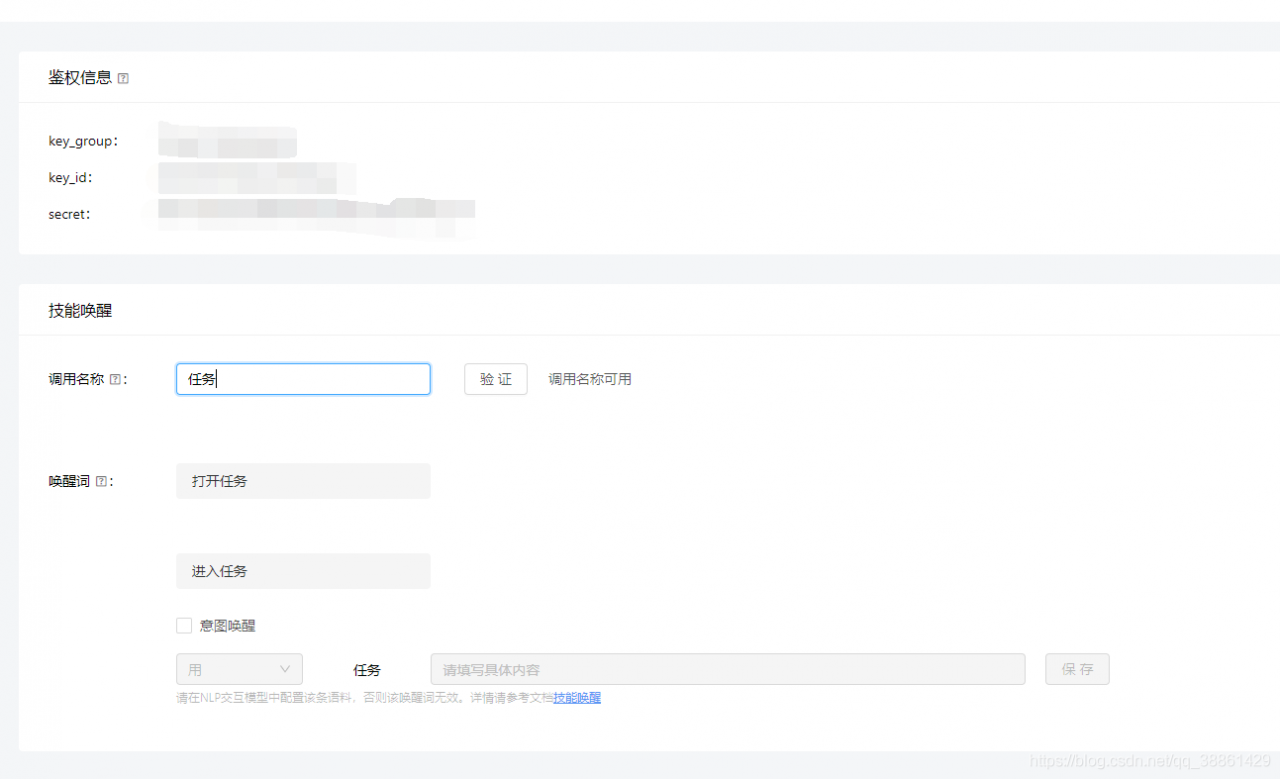This screenshot has width=1280, height=779.
Task: Click the 验证 button
Action: [x=496, y=379]
